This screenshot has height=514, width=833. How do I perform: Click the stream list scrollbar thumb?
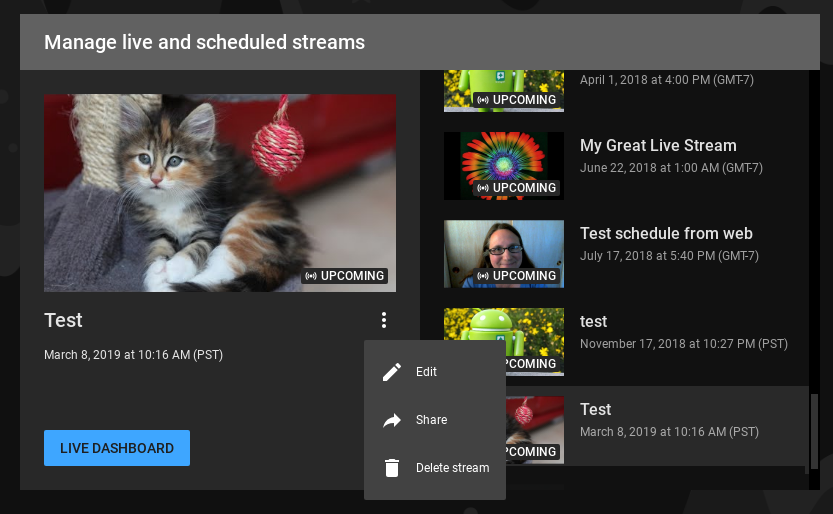(813, 432)
